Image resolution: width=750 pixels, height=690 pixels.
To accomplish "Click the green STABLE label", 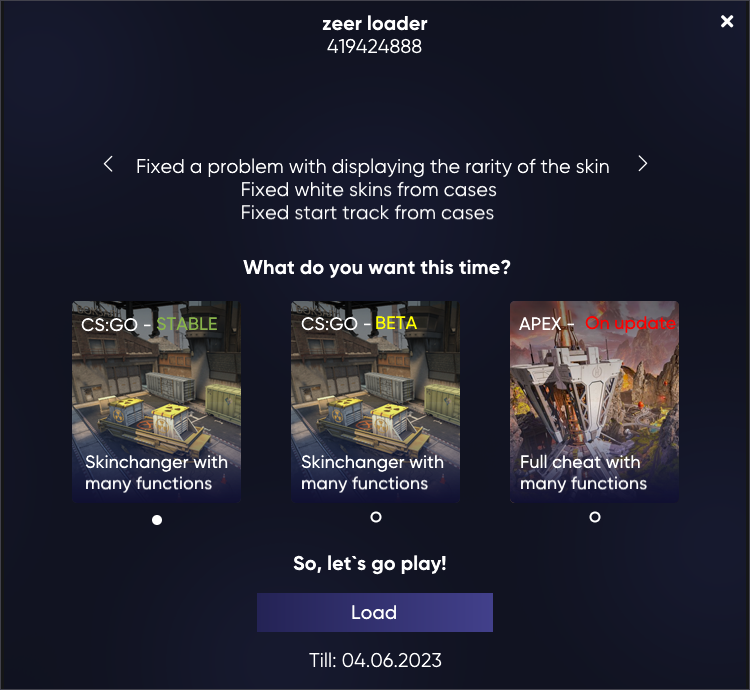I will point(187,324).
